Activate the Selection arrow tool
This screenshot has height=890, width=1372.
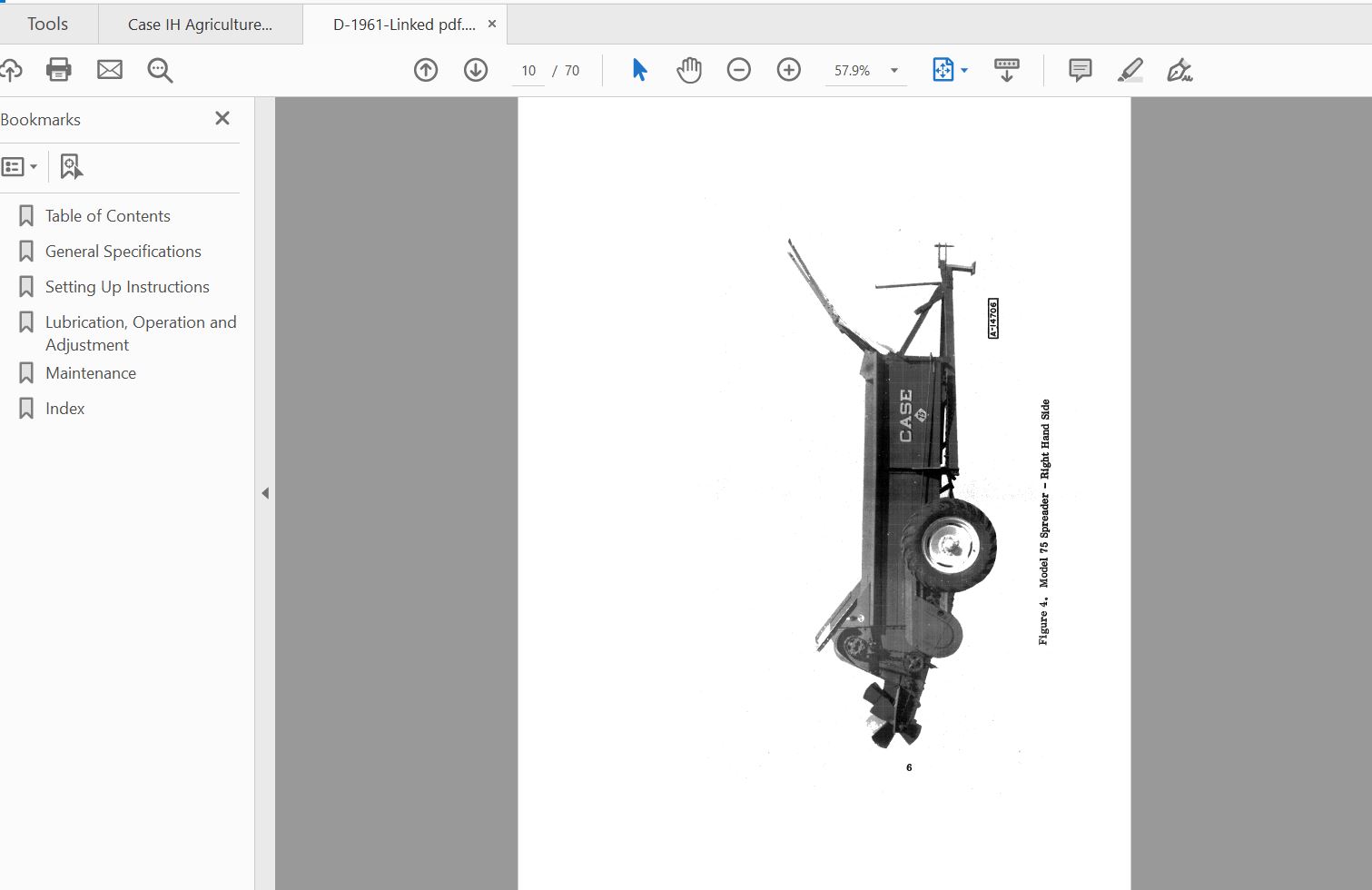pos(639,70)
